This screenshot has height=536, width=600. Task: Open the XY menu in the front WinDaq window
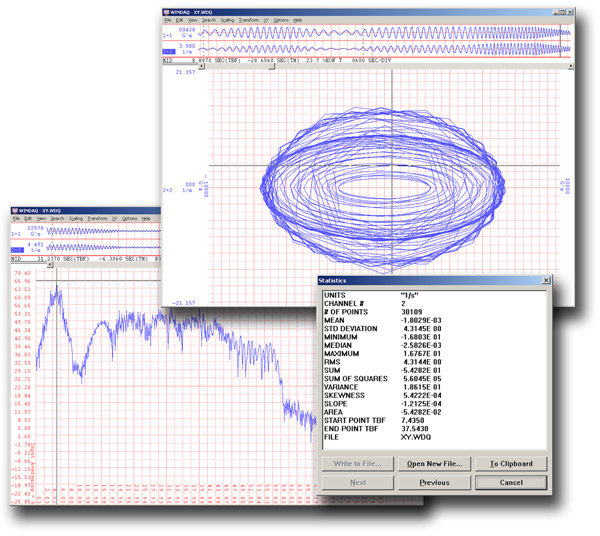point(266,20)
